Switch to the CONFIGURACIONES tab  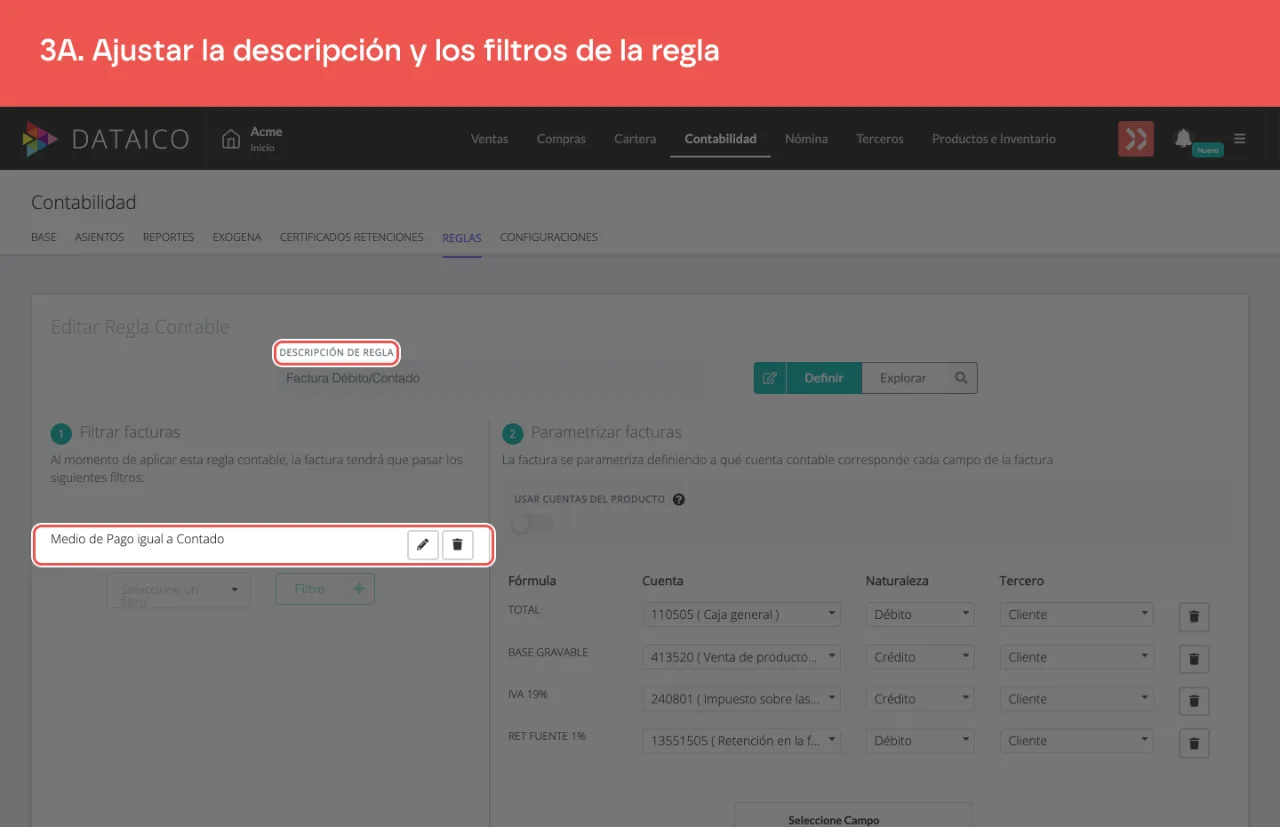(549, 238)
